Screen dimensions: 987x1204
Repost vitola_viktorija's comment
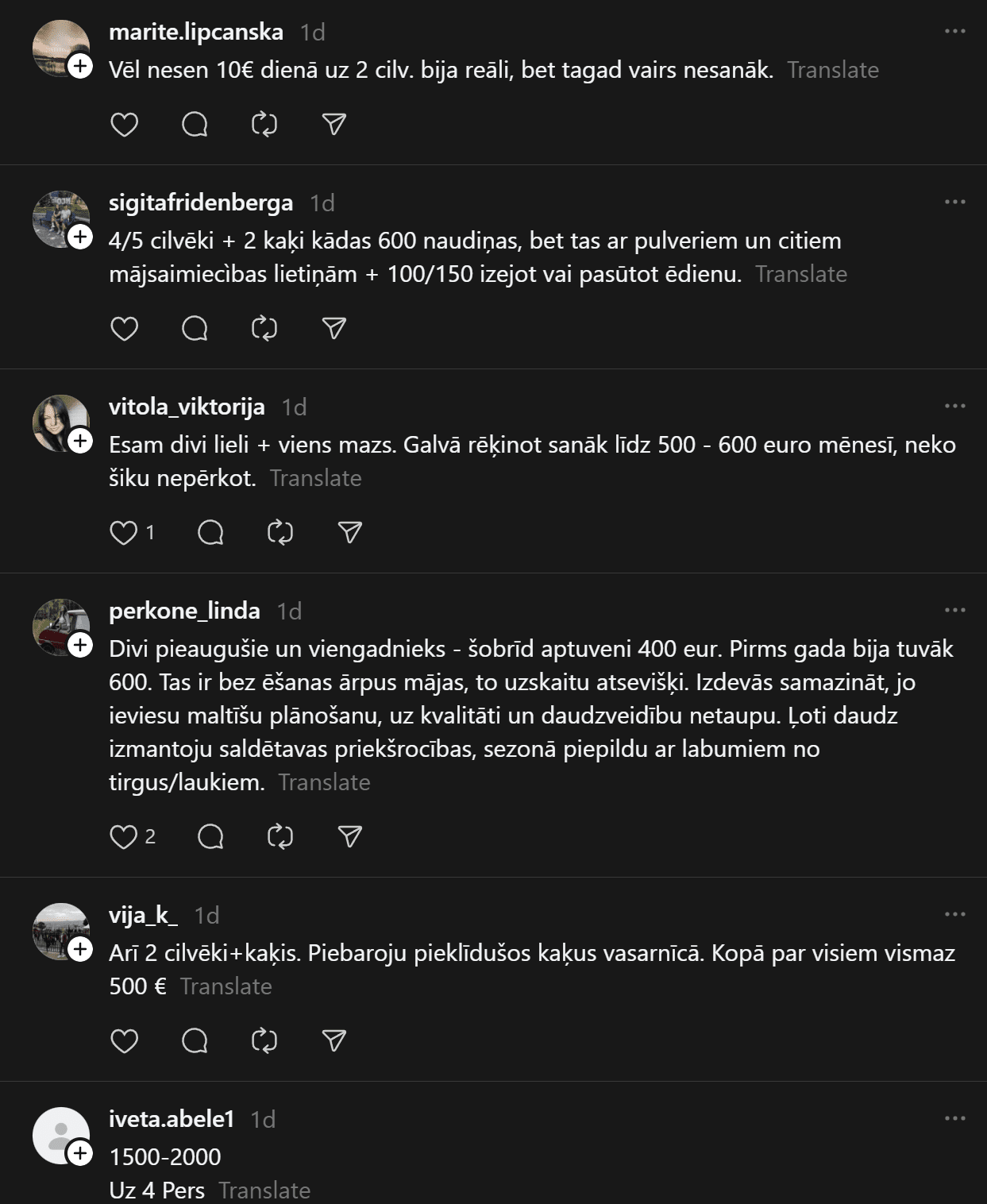pyautogui.click(x=280, y=532)
